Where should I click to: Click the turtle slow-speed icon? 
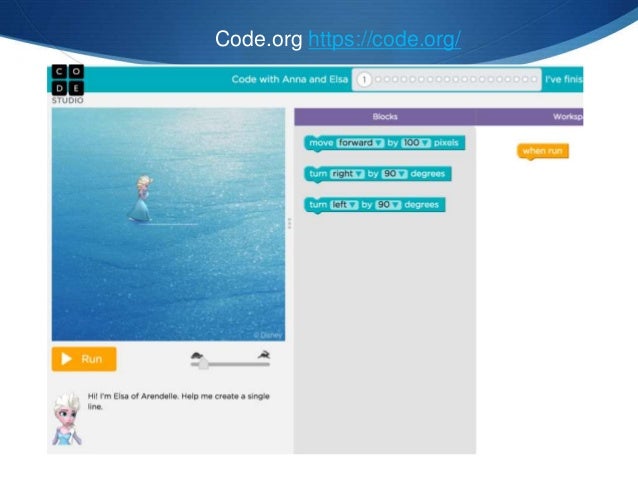pyautogui.click(x=197, y=355)
